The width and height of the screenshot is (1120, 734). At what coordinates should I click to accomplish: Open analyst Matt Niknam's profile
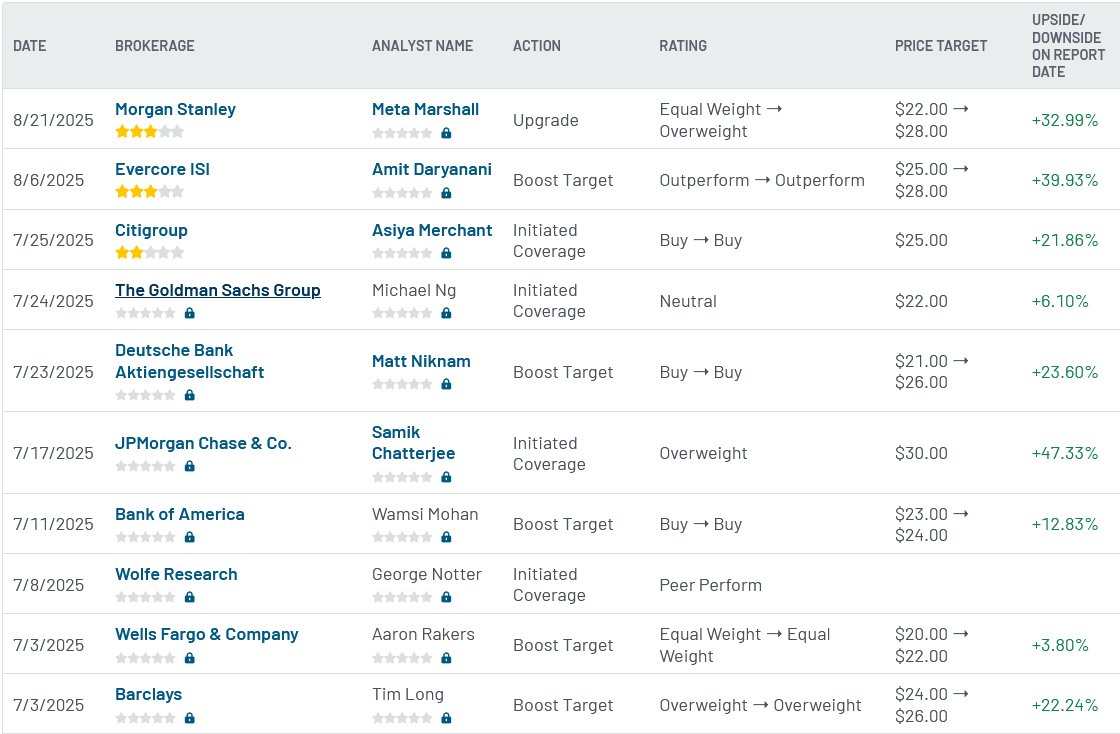pos(421,361)
